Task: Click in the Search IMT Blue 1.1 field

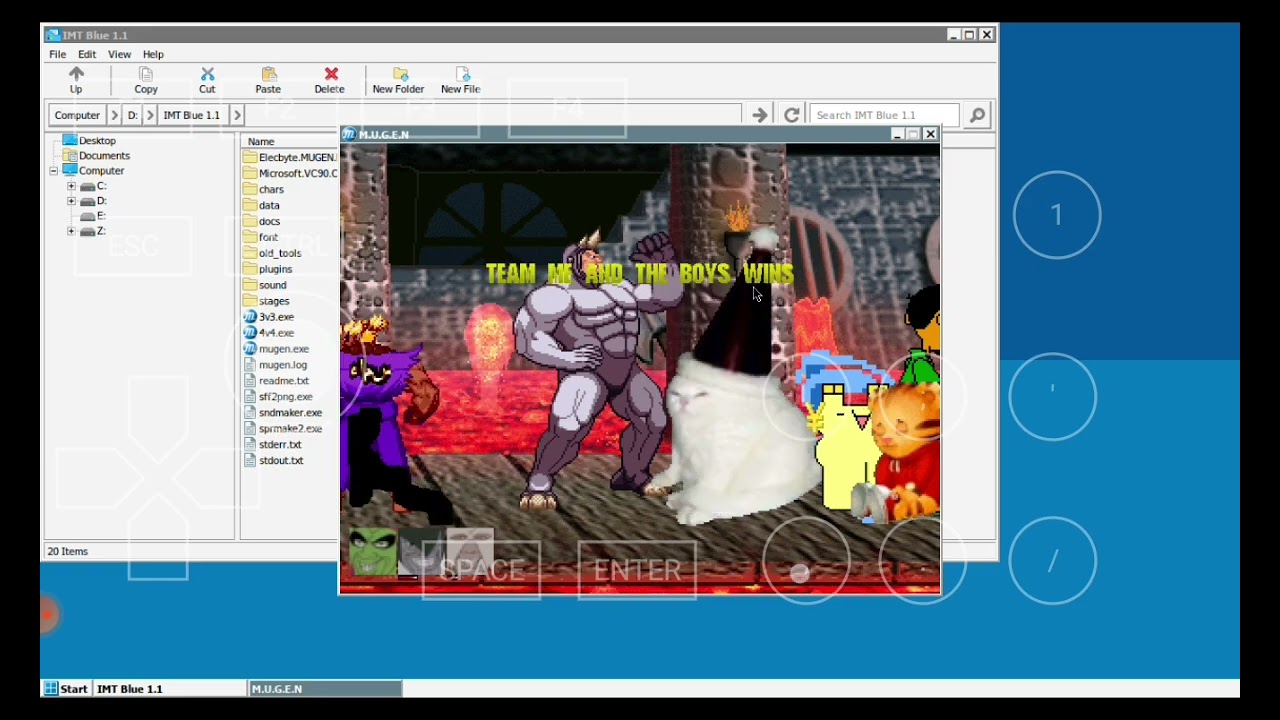Action: pos(884,115)
